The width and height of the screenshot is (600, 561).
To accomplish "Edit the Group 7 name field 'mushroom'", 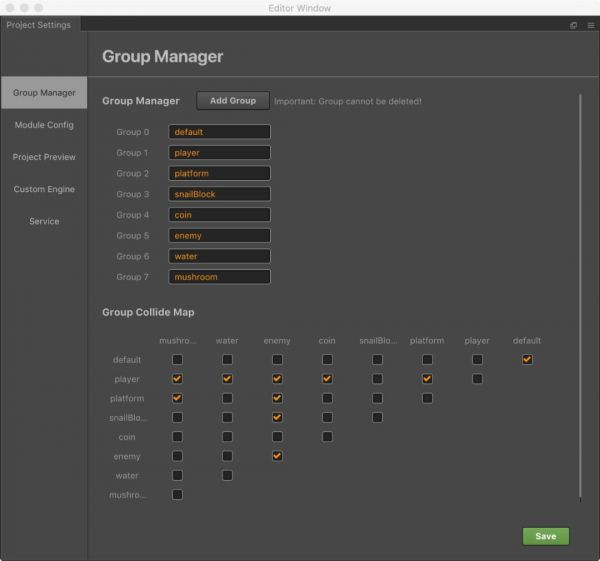I will coord(219,277).
